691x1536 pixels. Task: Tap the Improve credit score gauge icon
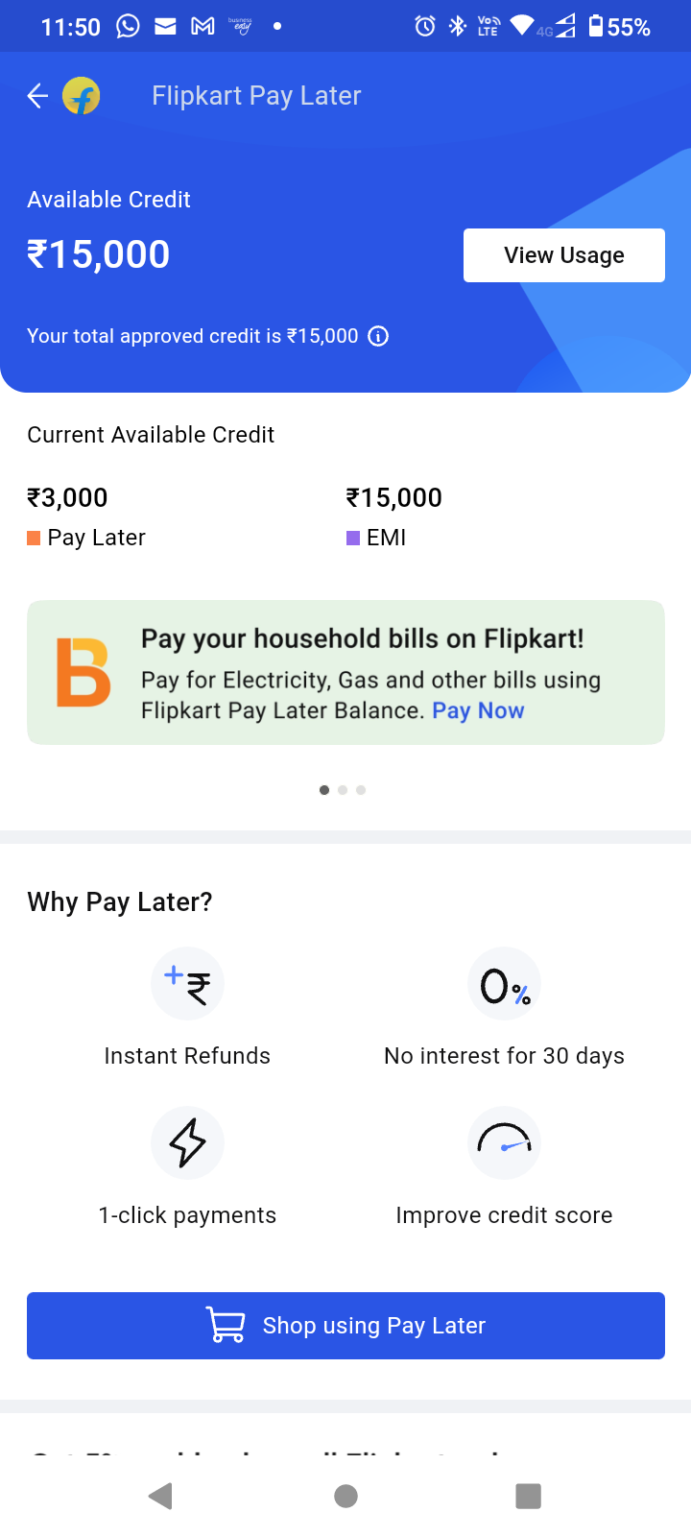pos(504,1143)
